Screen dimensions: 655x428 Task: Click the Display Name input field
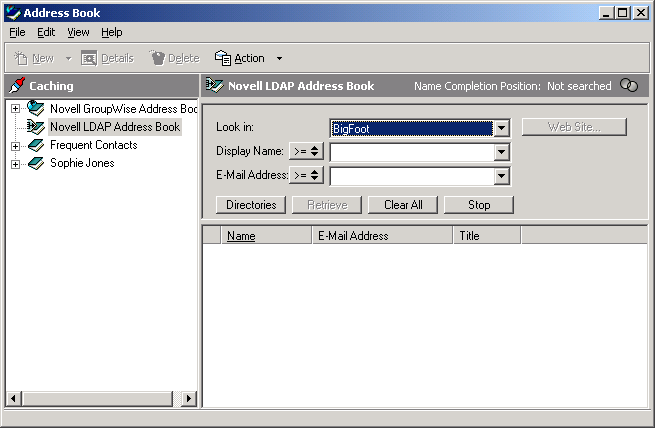(x=411, y=152)
